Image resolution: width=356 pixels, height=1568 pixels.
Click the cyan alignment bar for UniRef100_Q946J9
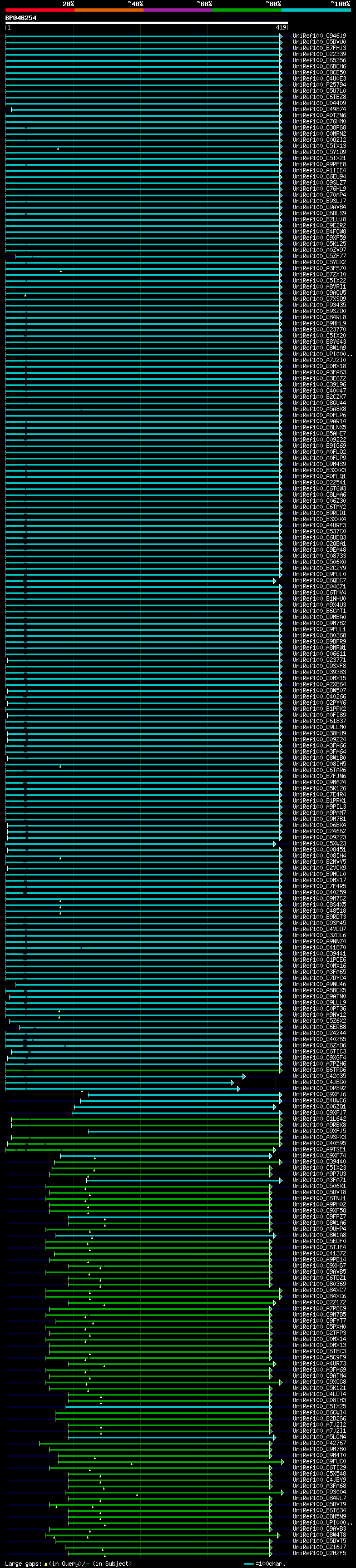click(x=144, y=36)
